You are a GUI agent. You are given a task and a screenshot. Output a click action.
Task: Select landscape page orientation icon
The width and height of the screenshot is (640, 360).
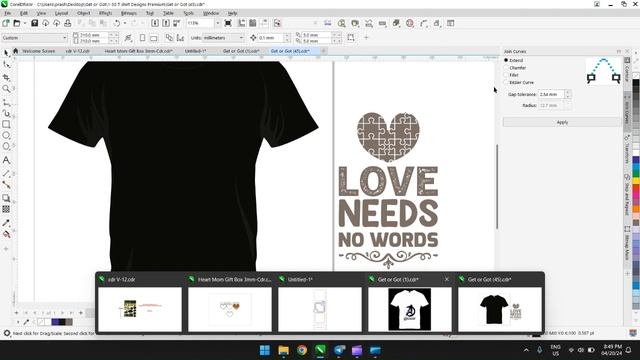point(153,38)
